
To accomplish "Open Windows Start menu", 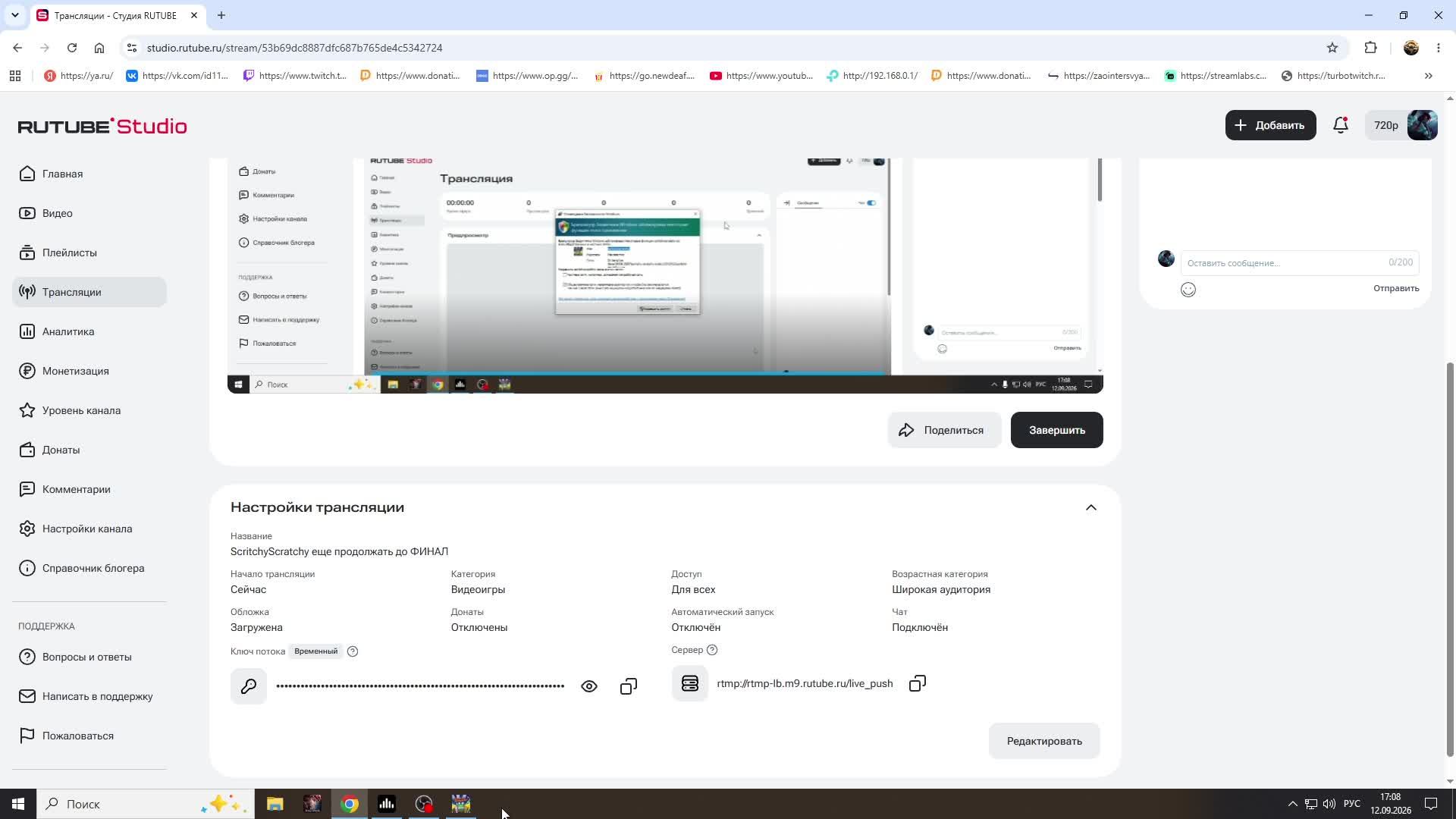I will 18,804.
